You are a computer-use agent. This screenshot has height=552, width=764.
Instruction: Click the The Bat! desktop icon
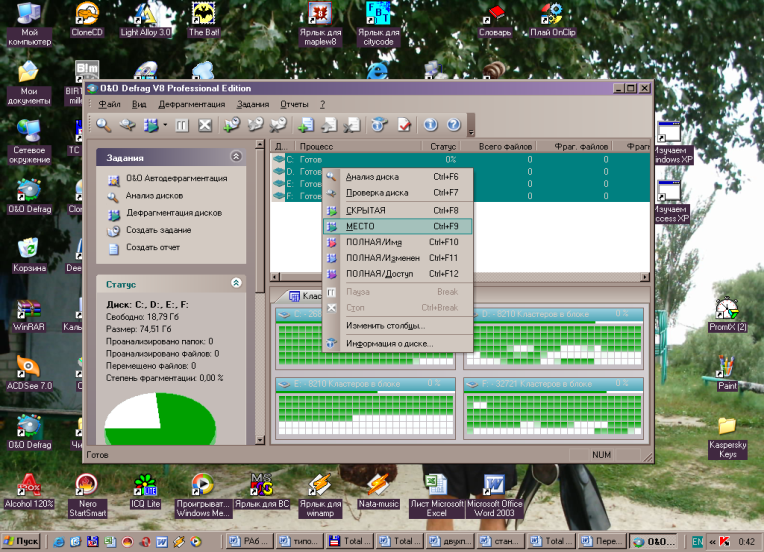coord(204,19)
